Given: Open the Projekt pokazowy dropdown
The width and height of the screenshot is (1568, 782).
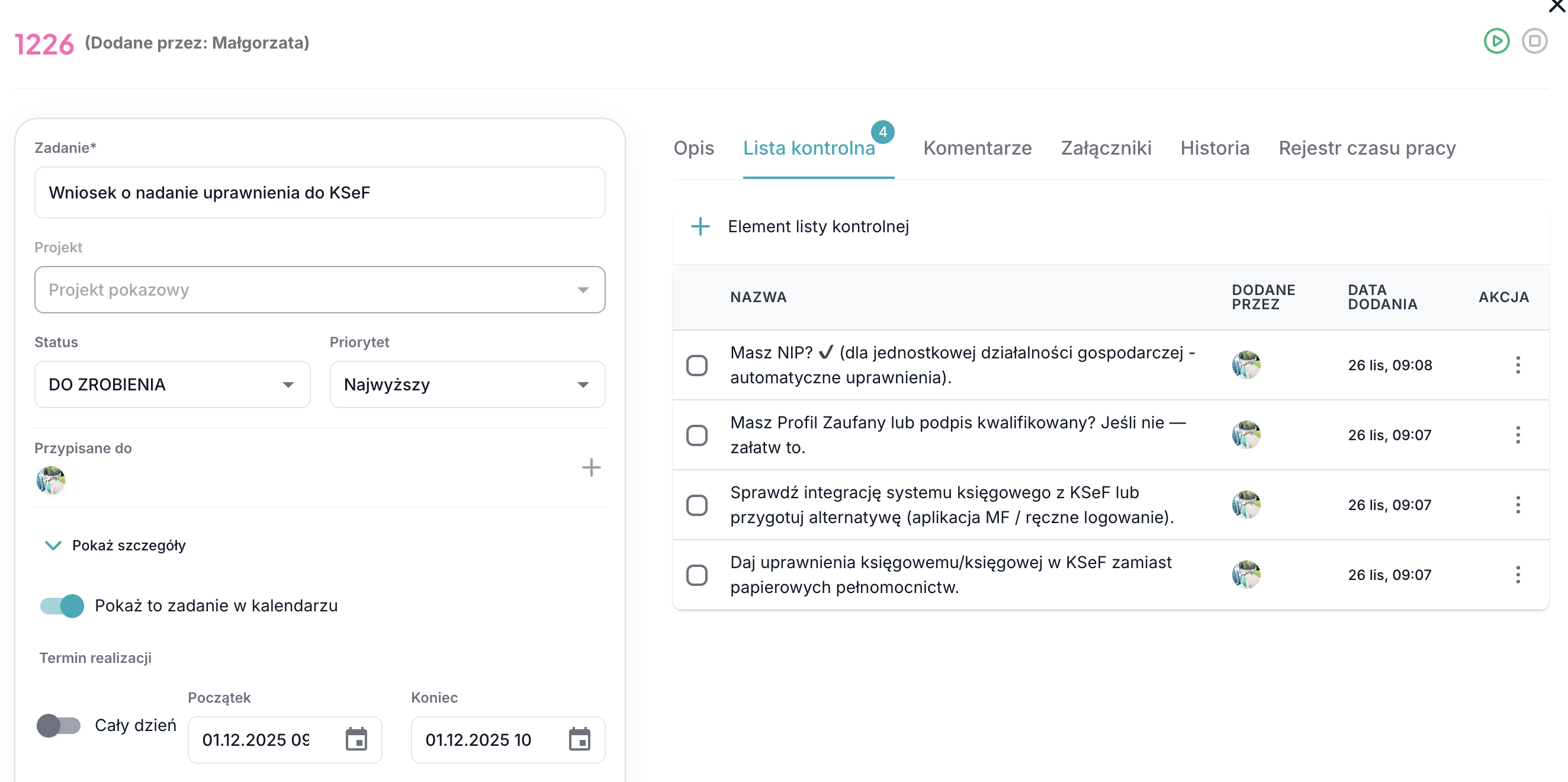Looking at the screenshot, I should [x=320, y=290].
